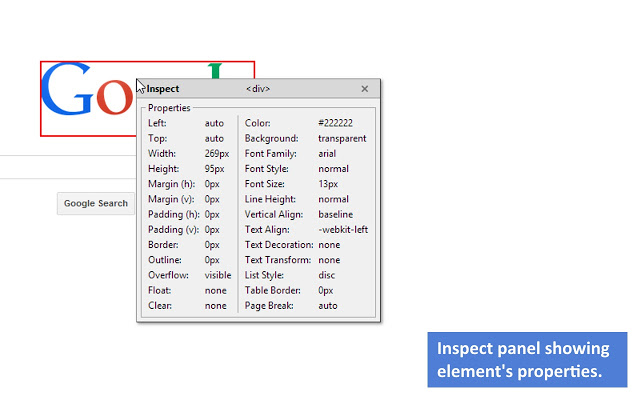
Task: Click the Clear property label
Action: pos(160,306)
